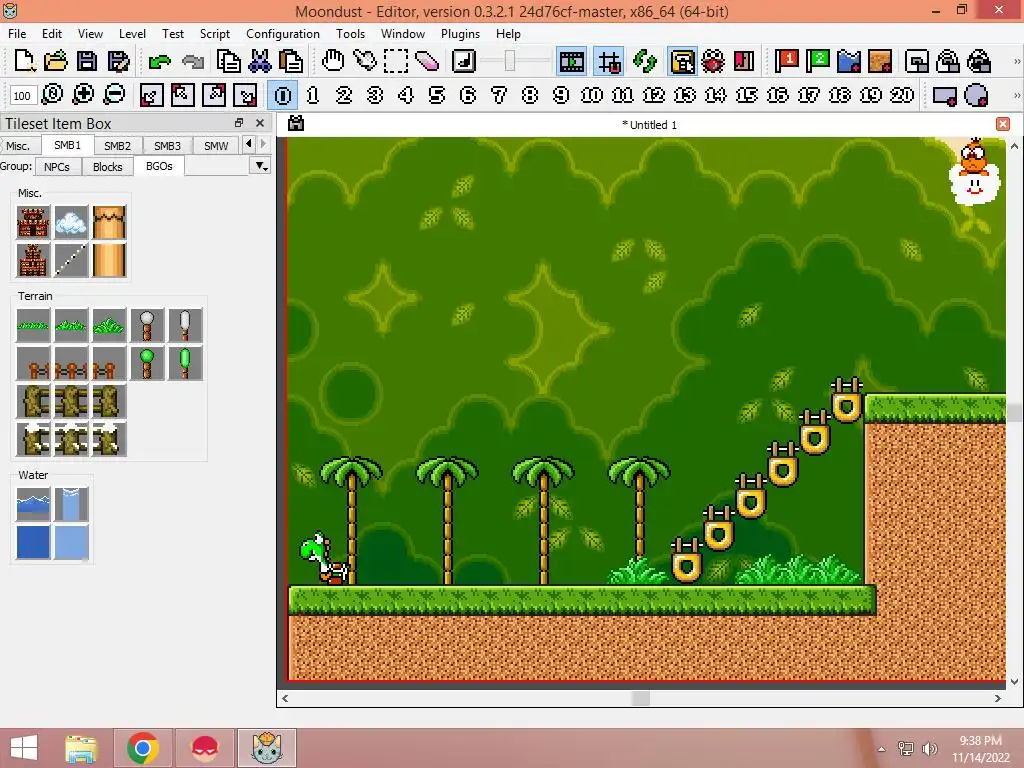Choose the rectangular selection tool

(396, 61)
